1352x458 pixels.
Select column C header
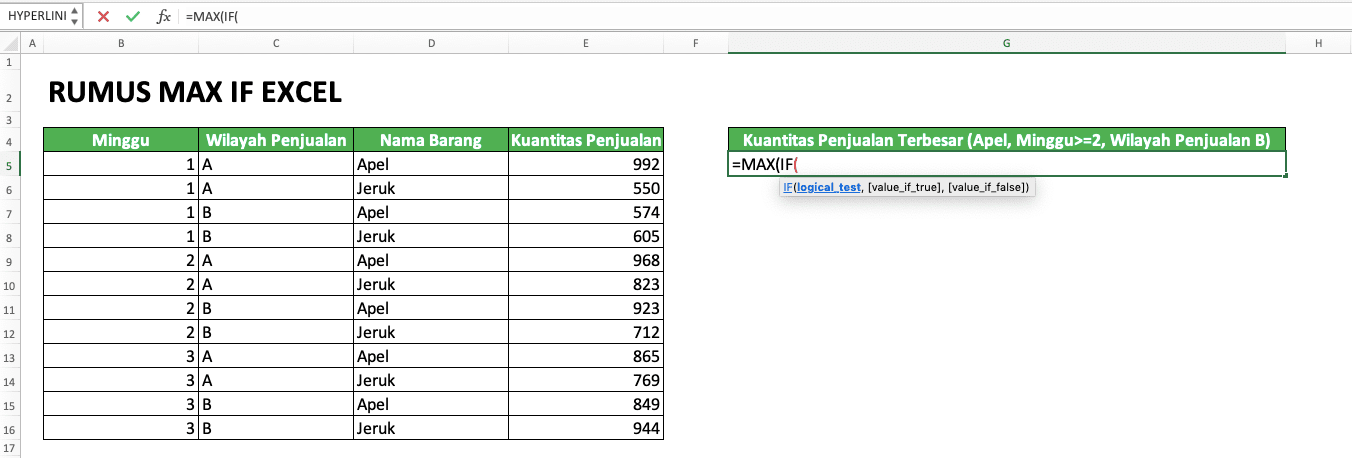[x=275, y=44]
